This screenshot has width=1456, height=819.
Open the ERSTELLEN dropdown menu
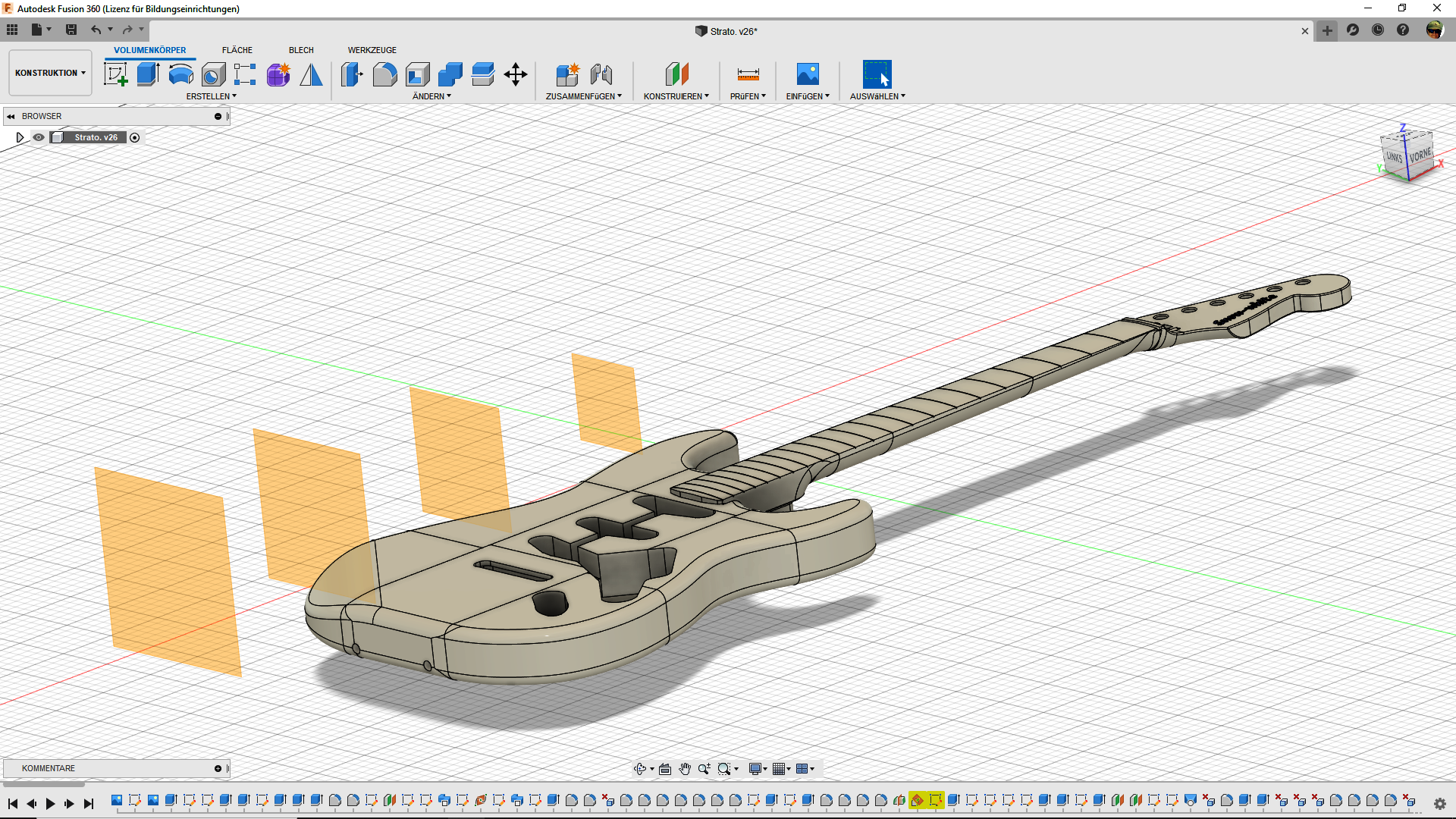pyautogui.click(x=212, y=96)
